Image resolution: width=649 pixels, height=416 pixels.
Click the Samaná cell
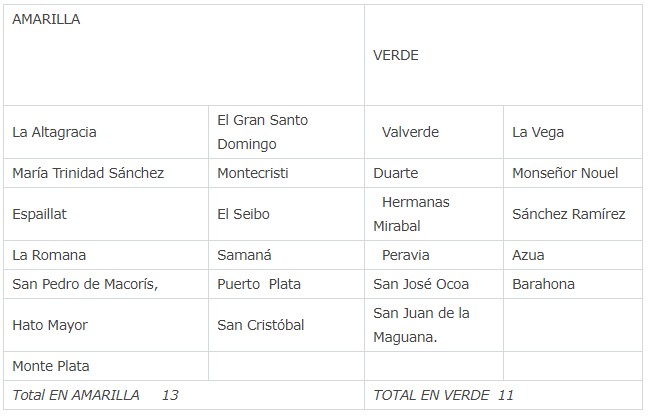(x=244, y=255)
